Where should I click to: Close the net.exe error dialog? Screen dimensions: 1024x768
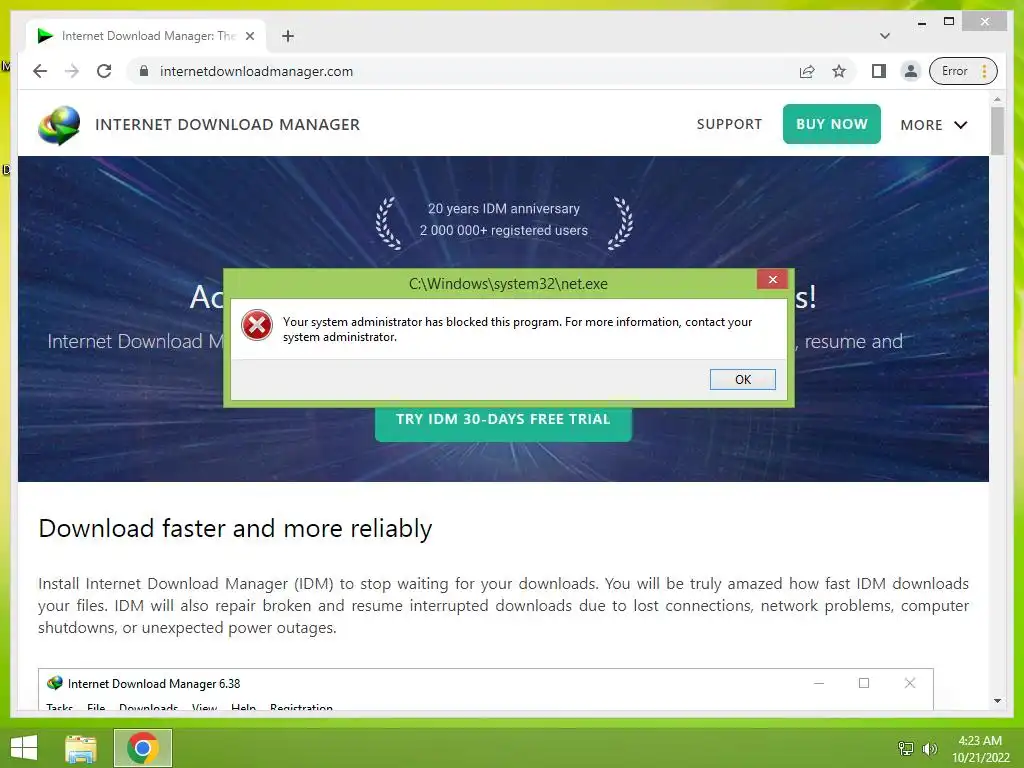click(x=773, y=280)
